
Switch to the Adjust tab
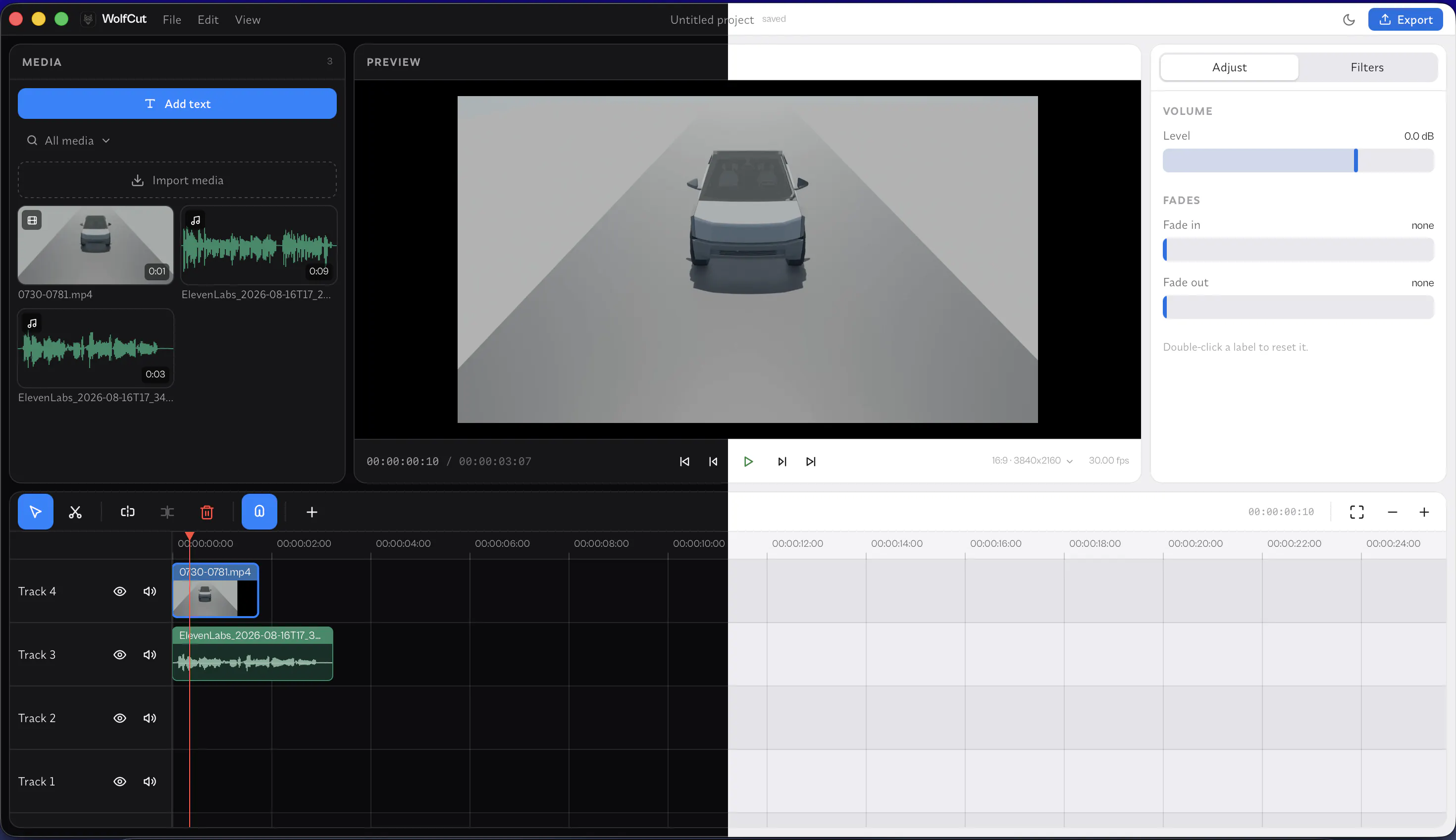point(1229,67)
